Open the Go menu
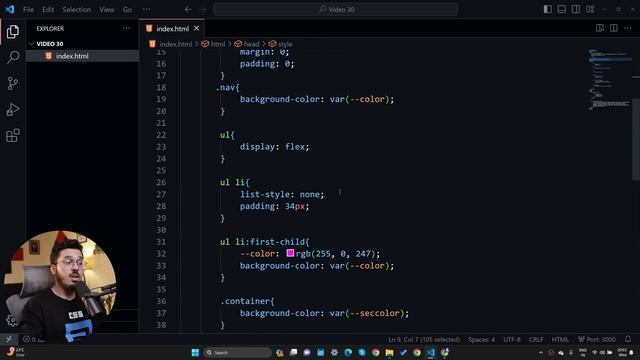 click(127, 9)
